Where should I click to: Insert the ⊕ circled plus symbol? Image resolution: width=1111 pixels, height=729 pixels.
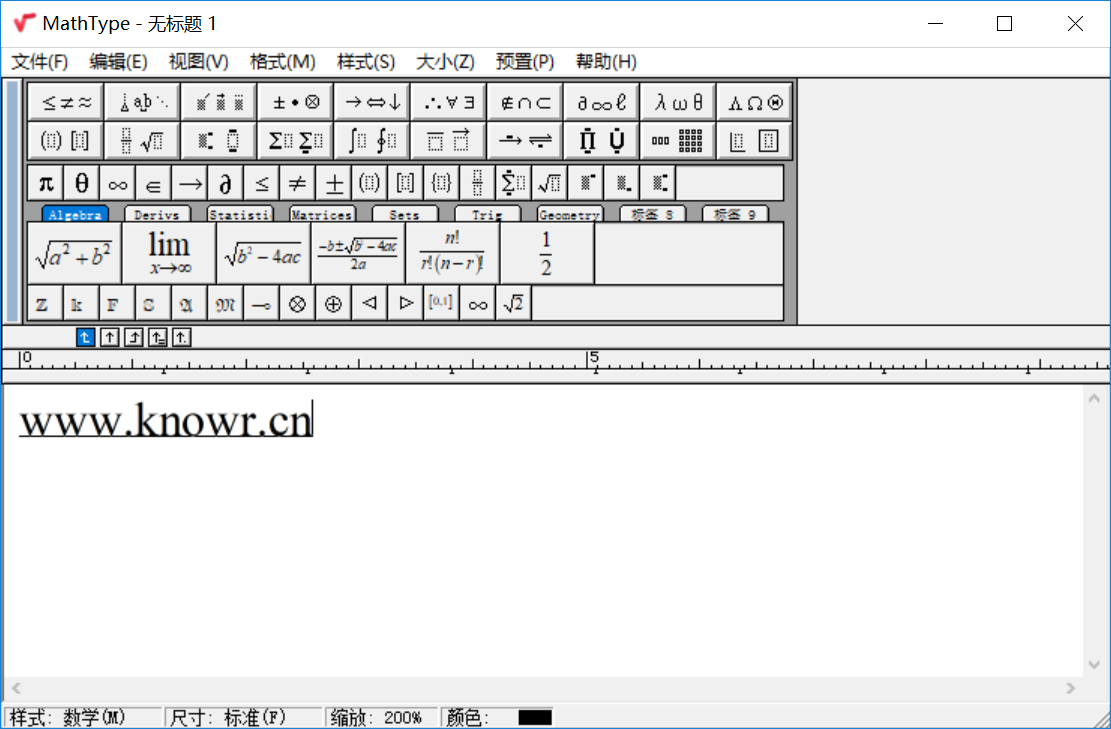point(334,303)
